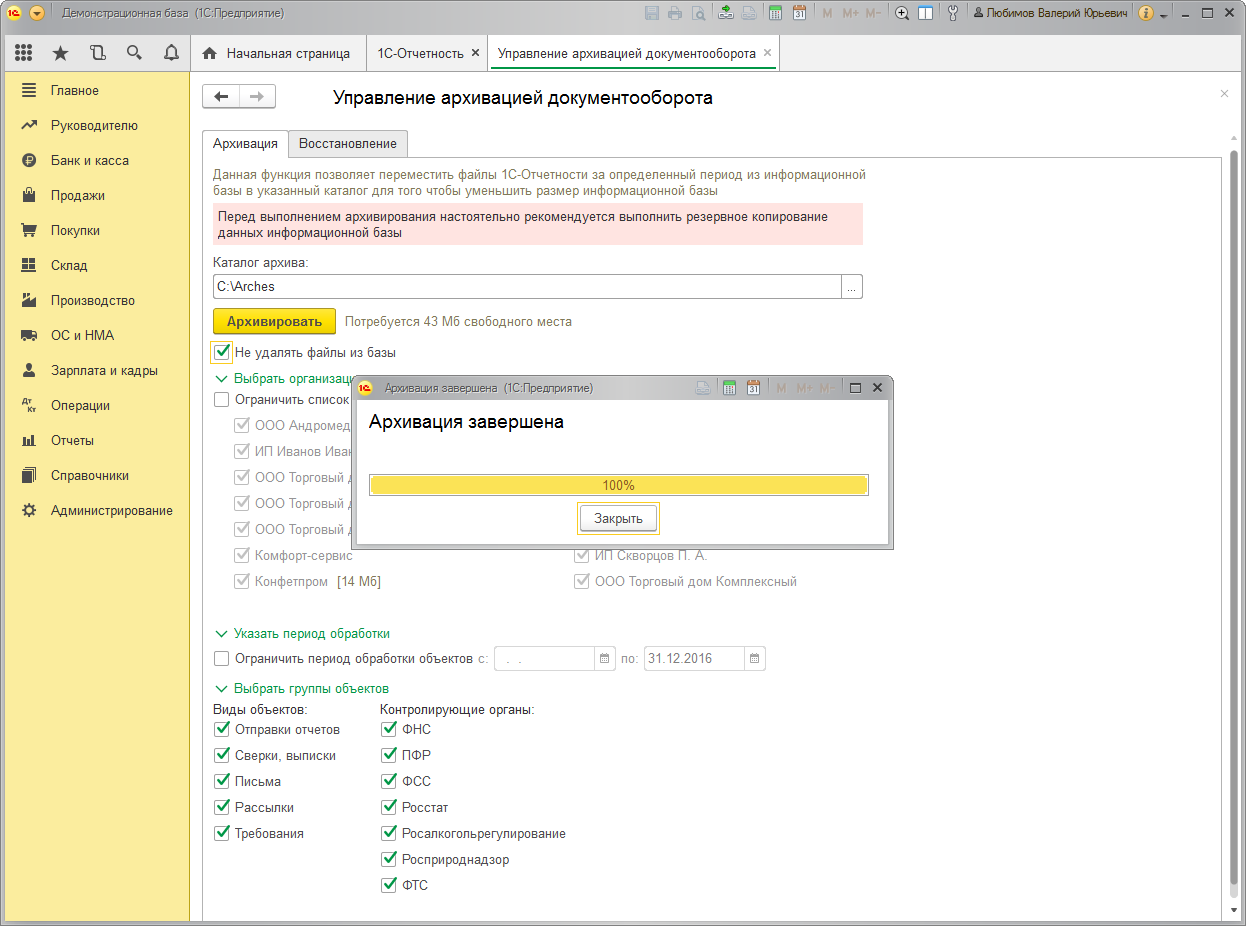
Task: Open ОС и НМА section
Action: pyautogui.click(x=82, y=335)
